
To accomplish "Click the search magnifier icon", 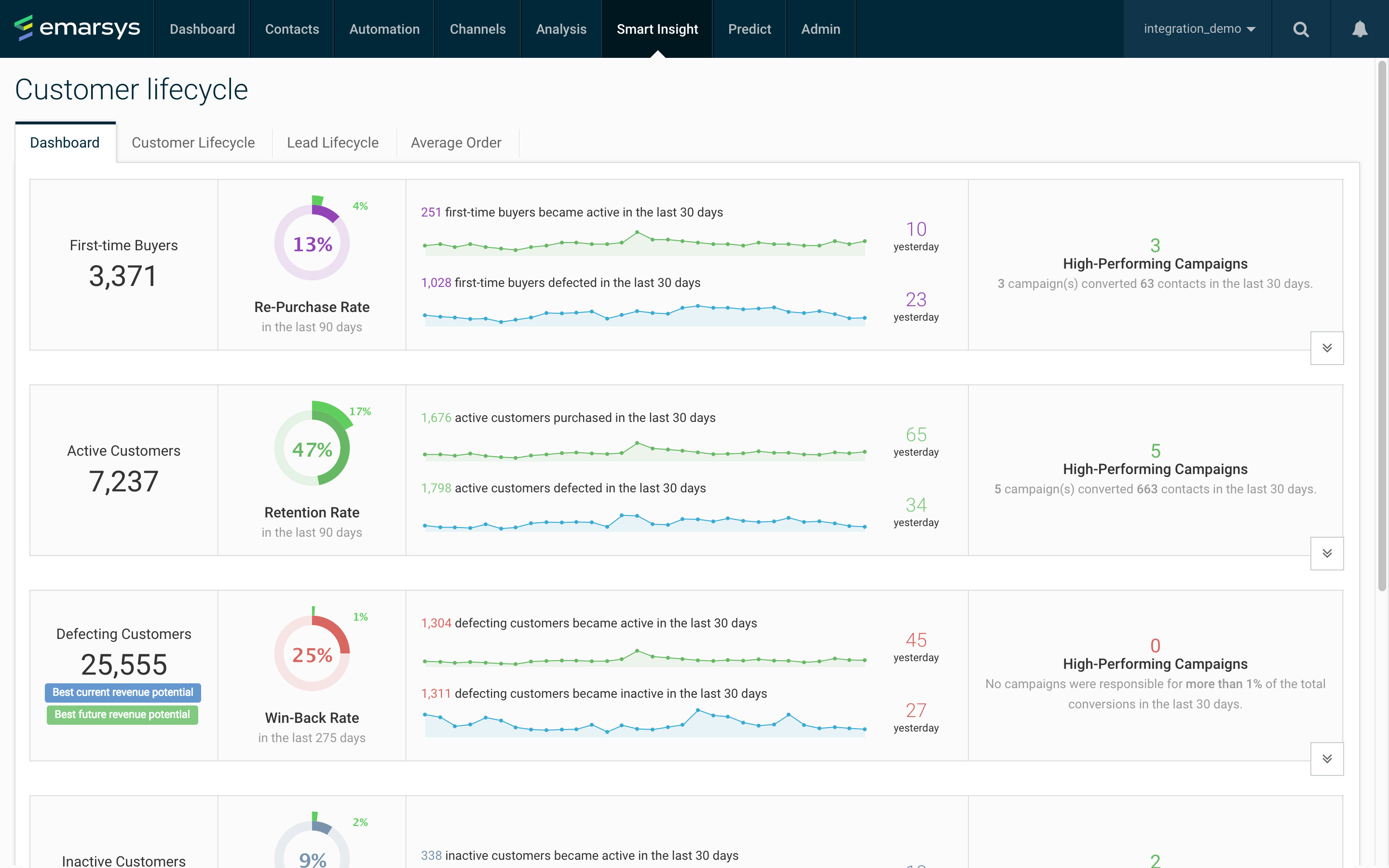I will click(x=1301, y=29).
